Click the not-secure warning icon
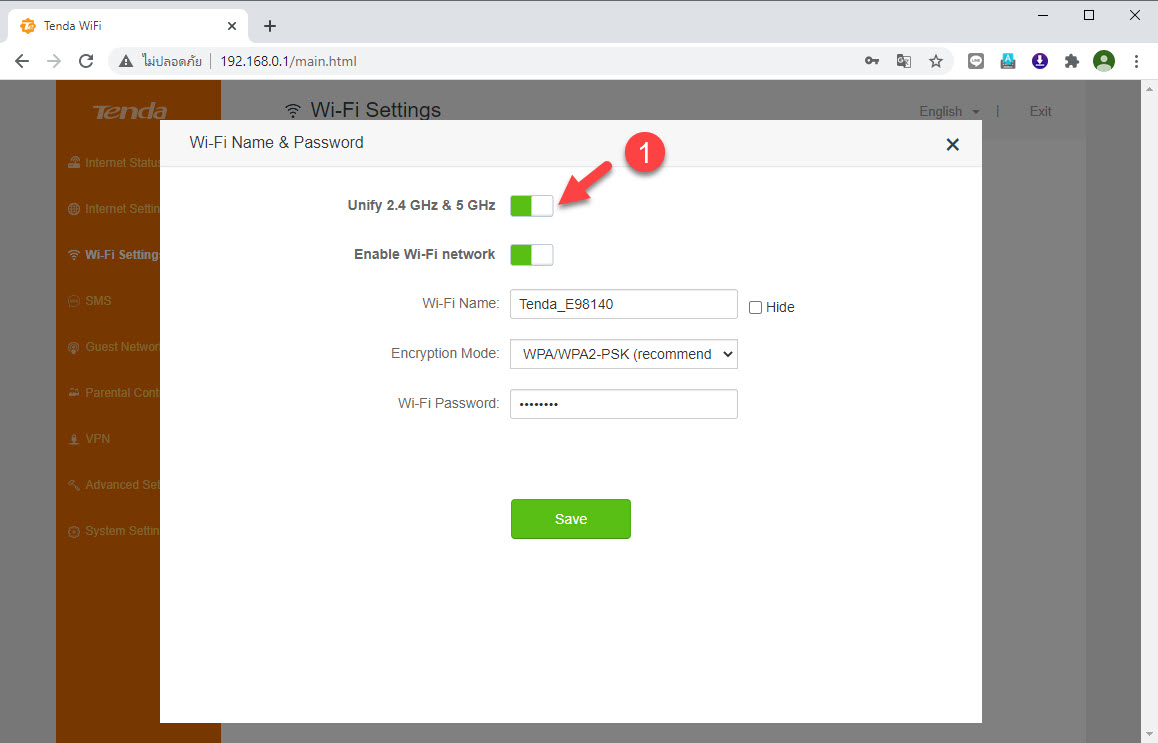 [126, 61]
